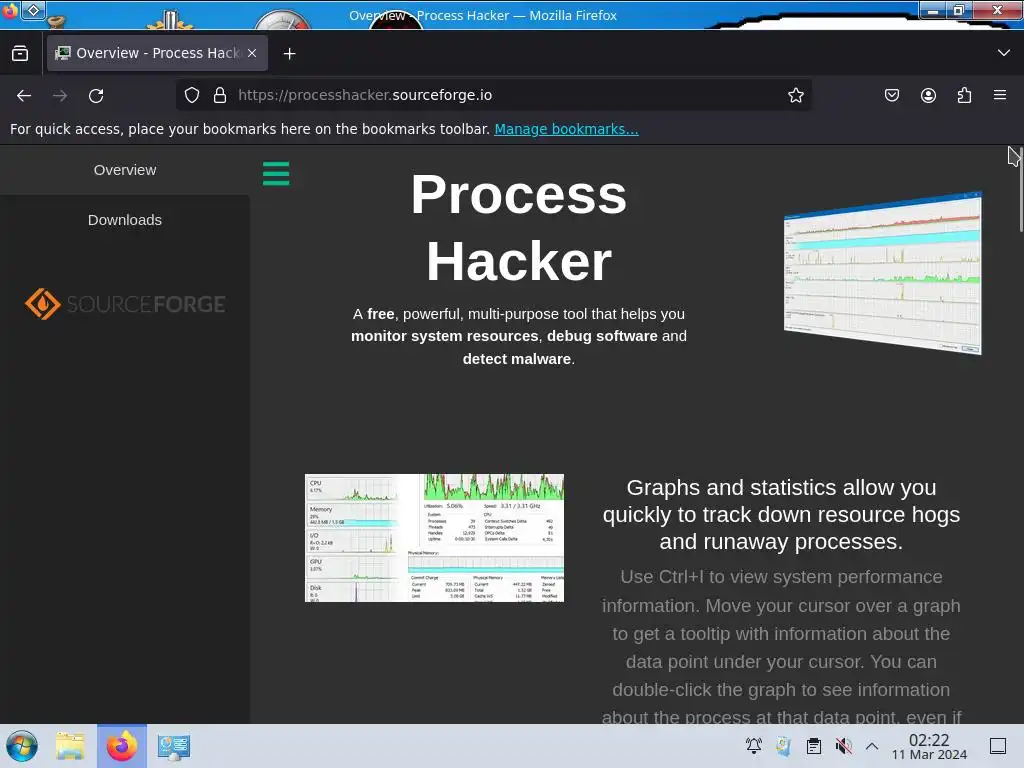
Task: Bookmark this page with the star
Action: (795, 95)
